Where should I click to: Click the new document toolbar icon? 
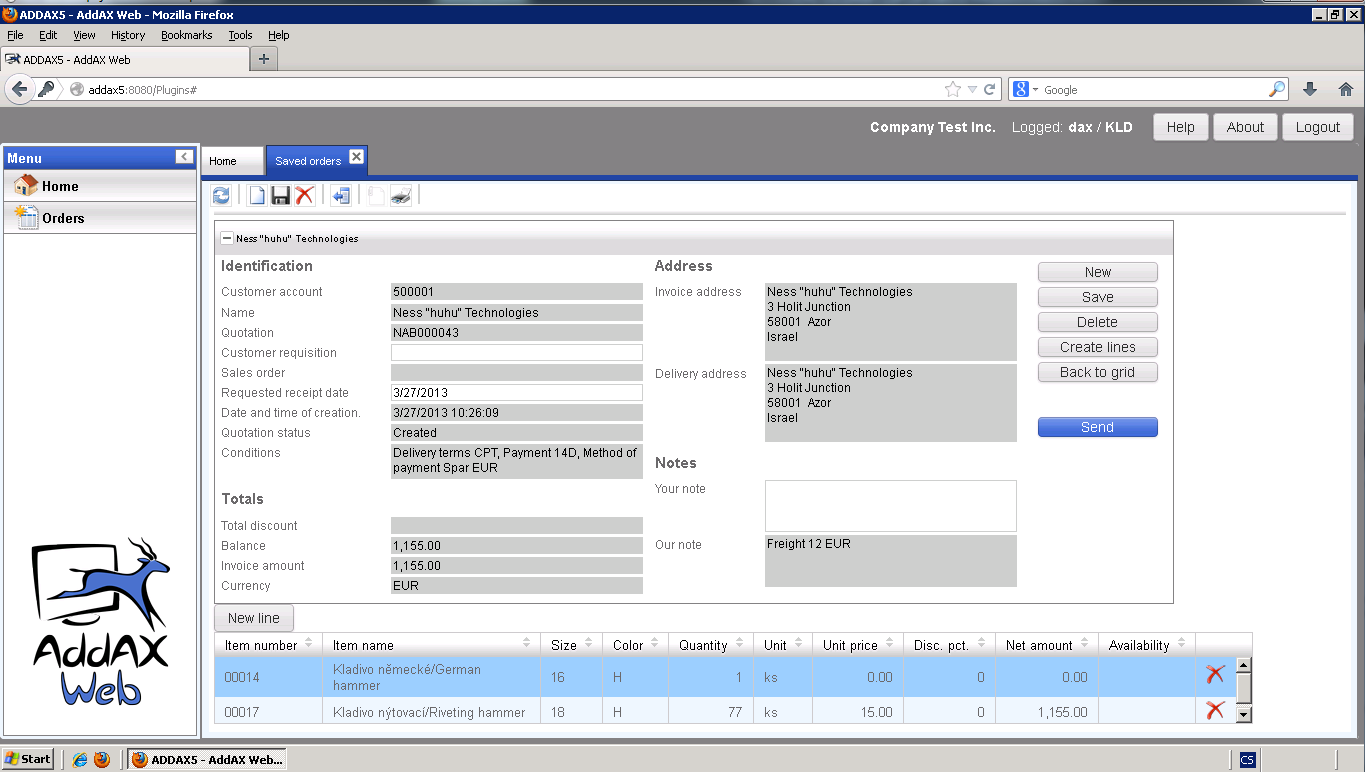click(x=257, y=196)
